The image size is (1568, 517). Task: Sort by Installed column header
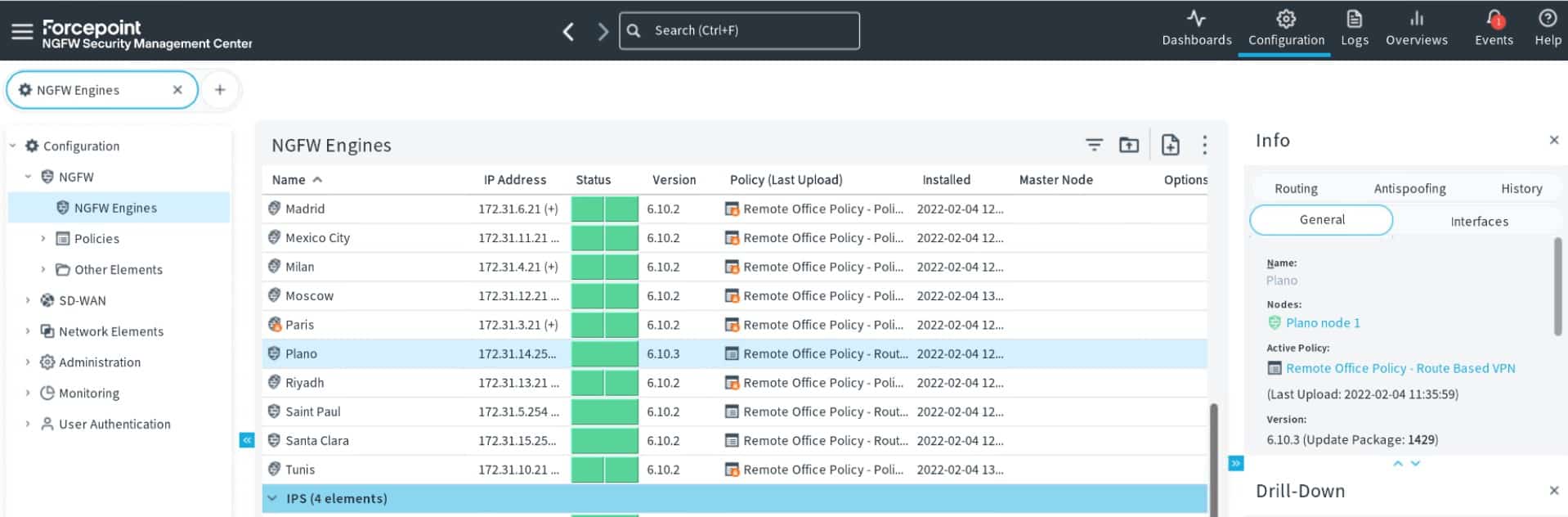[x=946, y=180]
